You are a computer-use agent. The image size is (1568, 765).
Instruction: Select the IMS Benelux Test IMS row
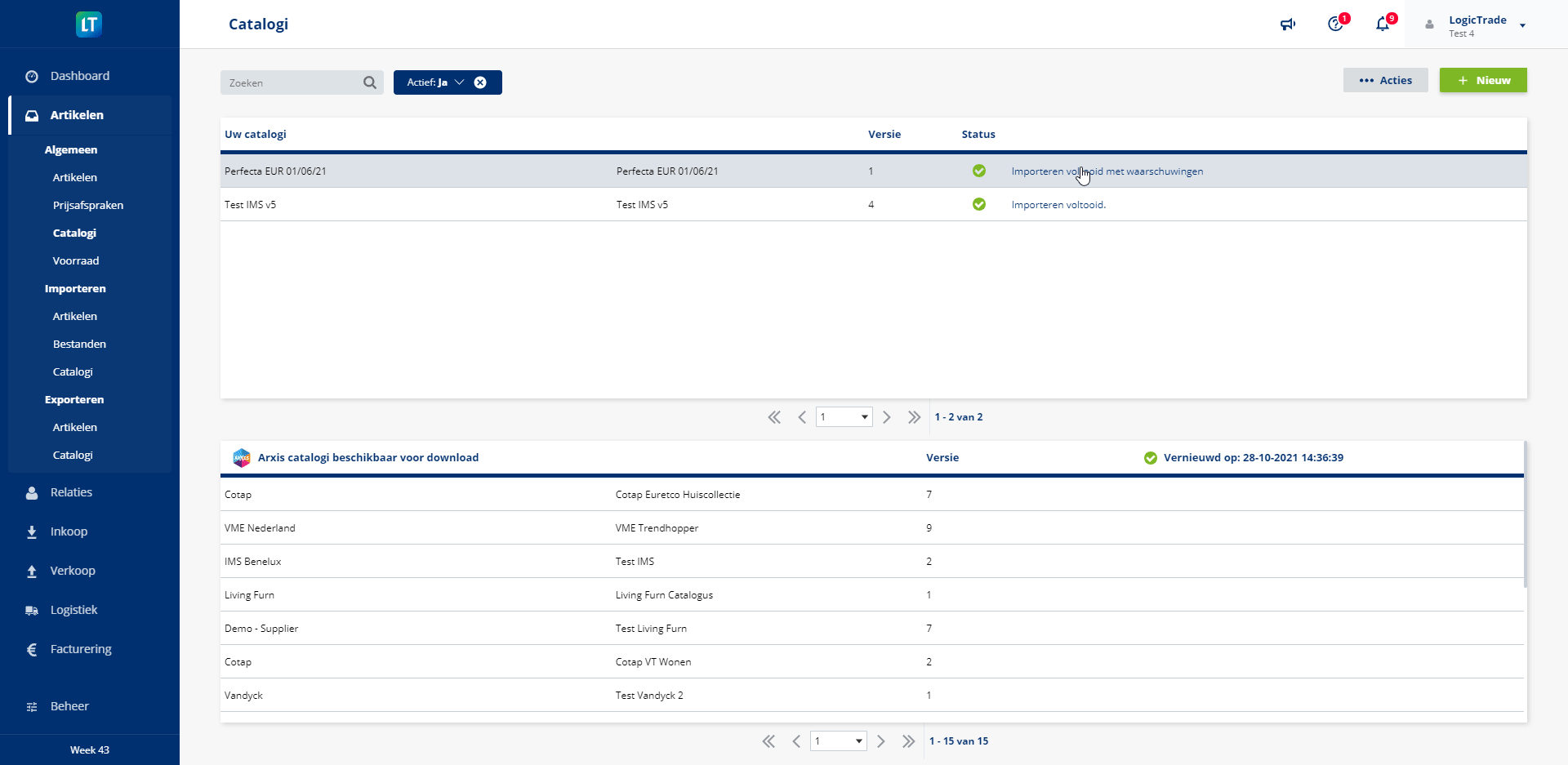871,562
